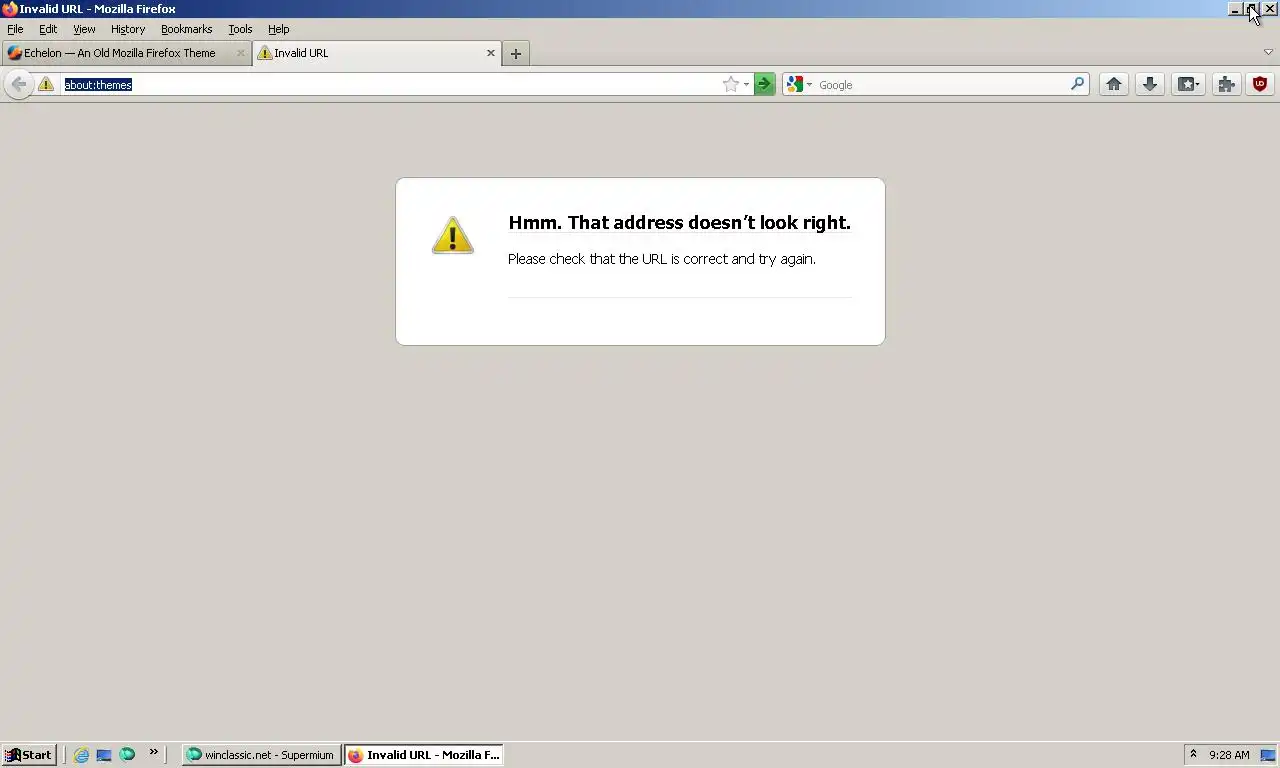Go to the Home page icon
The width and height of the screenshot is (1280, 768).
click(x=1113, y=84)
